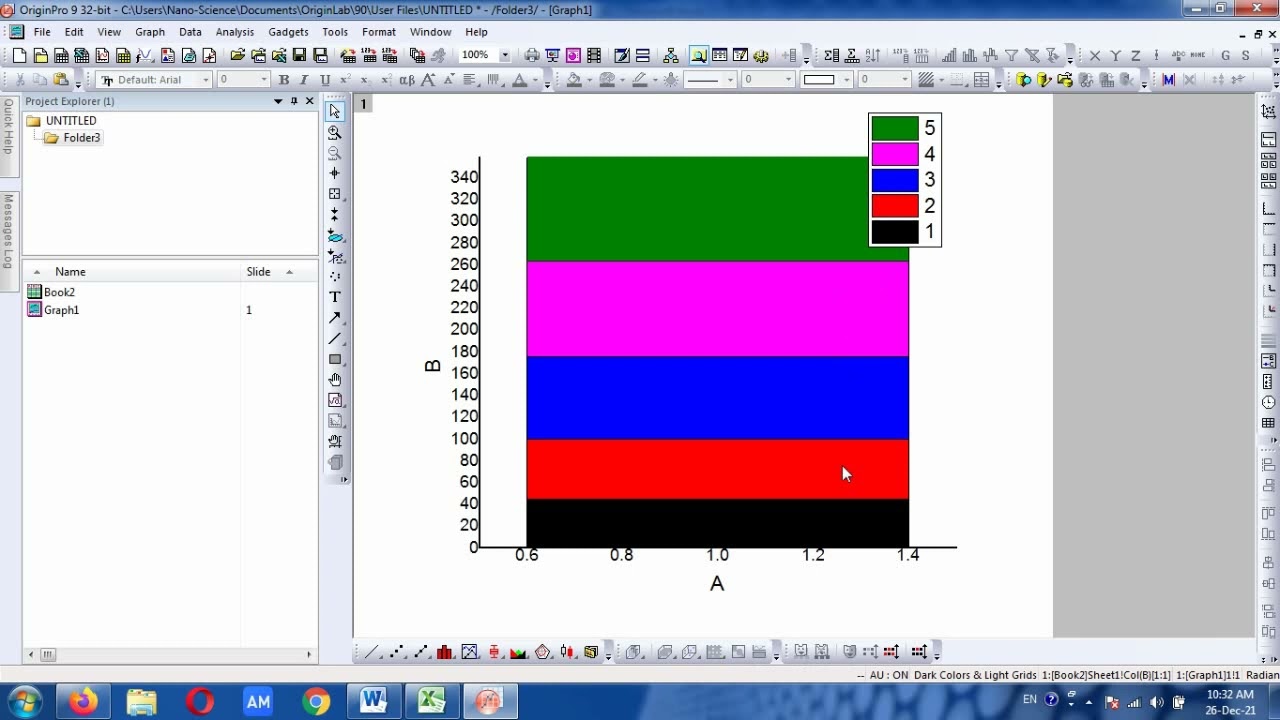Open Microsoft Word from the taskbar
1280x720 pixels.
point(374,702)
